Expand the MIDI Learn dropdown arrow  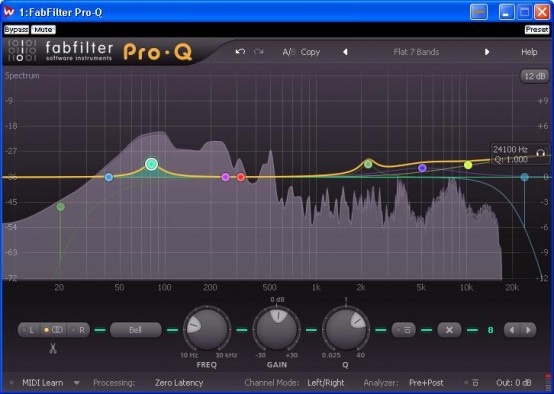(x=76, y=383)
